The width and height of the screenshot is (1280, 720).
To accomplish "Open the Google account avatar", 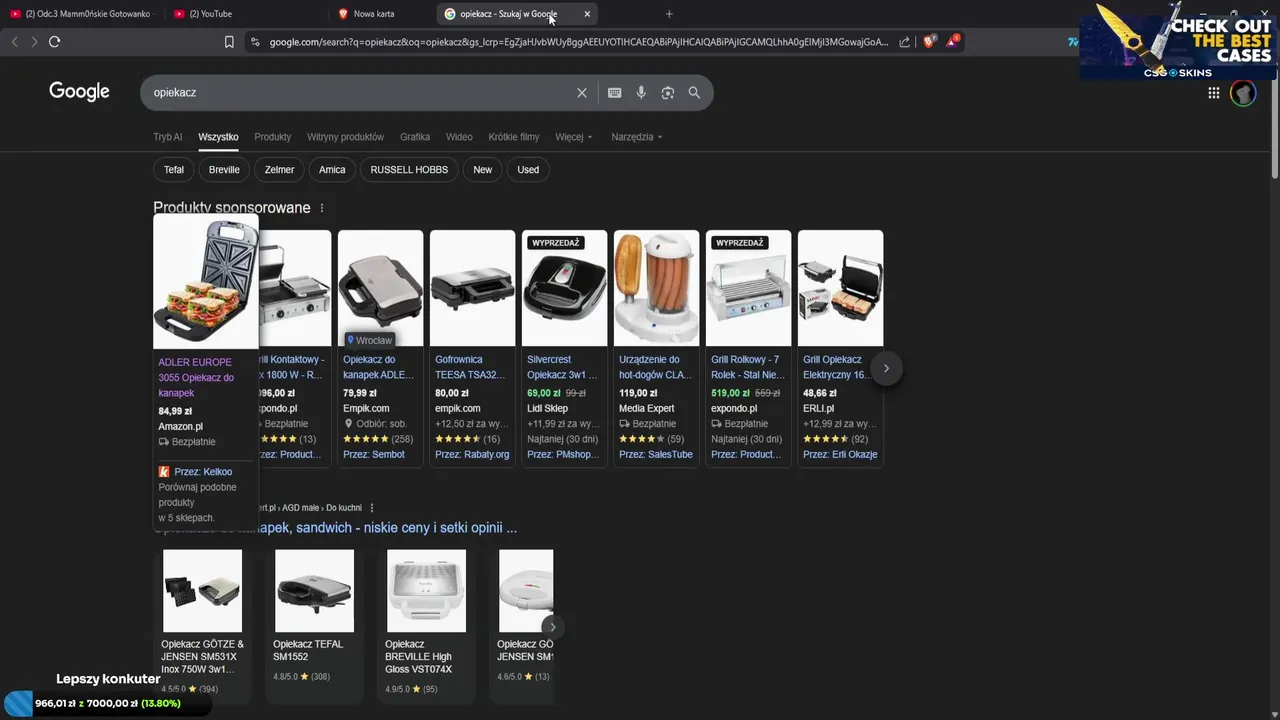I will [x=1243, y=93].
